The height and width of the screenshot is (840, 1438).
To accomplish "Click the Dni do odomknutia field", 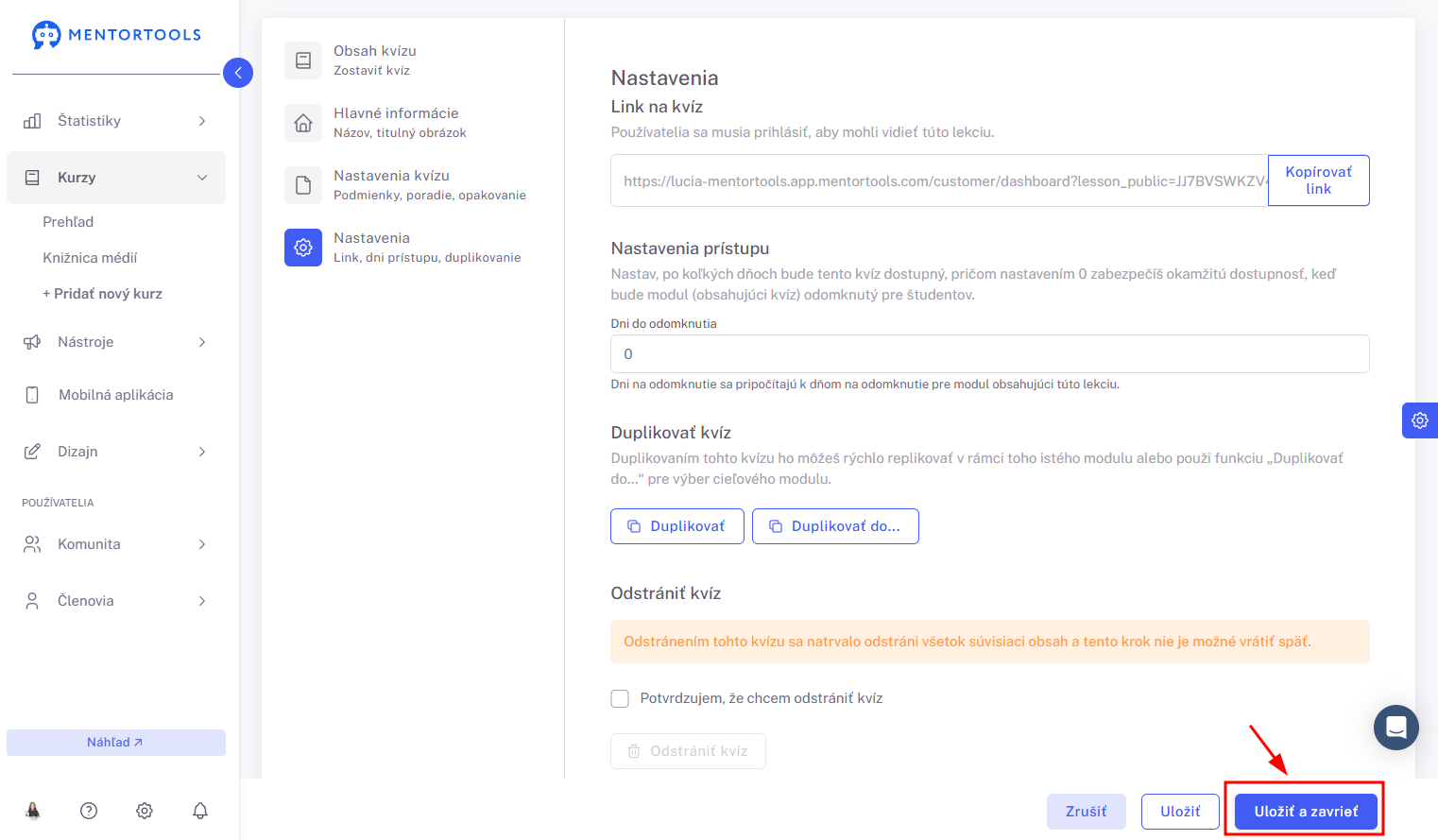I will (x=990, y=354).
